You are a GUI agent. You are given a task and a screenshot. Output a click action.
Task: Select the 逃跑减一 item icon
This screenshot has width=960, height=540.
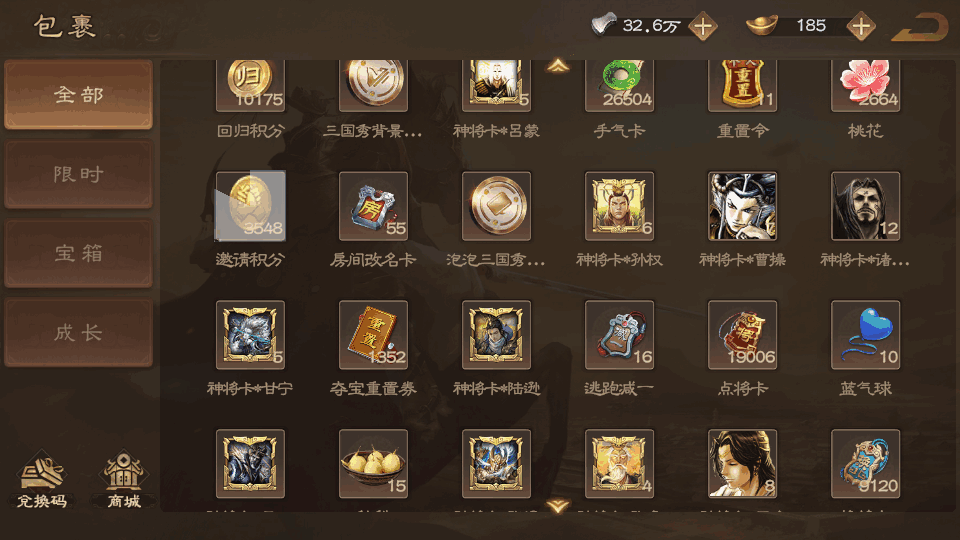[x=620, y=335]
